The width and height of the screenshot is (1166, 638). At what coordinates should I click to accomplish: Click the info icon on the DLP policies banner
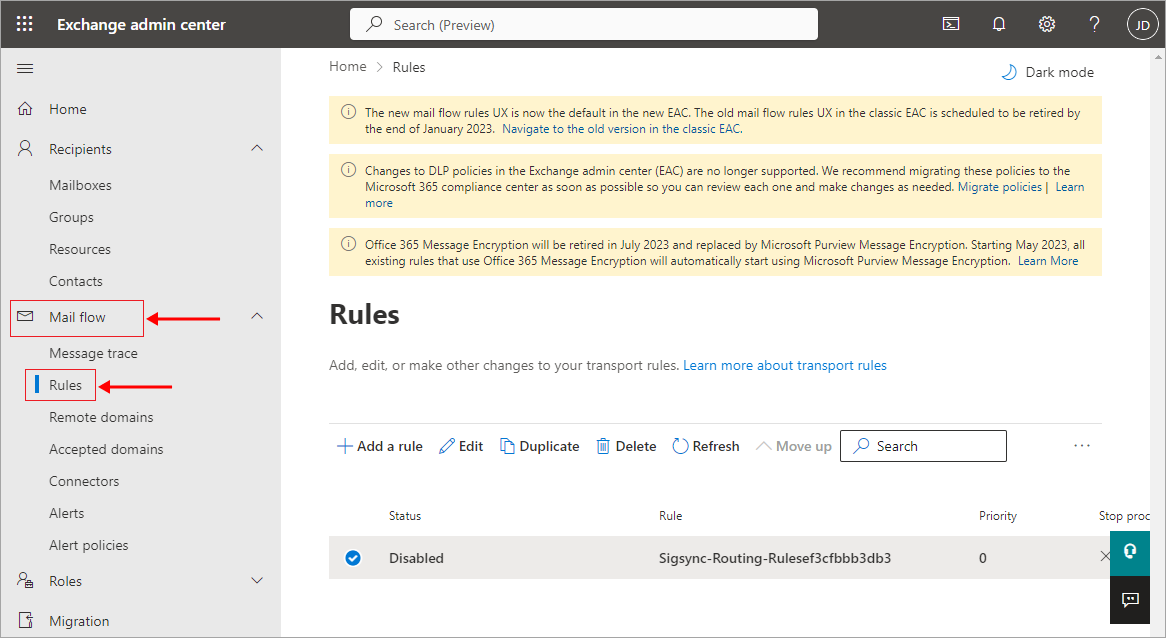(x=348, y=170)
